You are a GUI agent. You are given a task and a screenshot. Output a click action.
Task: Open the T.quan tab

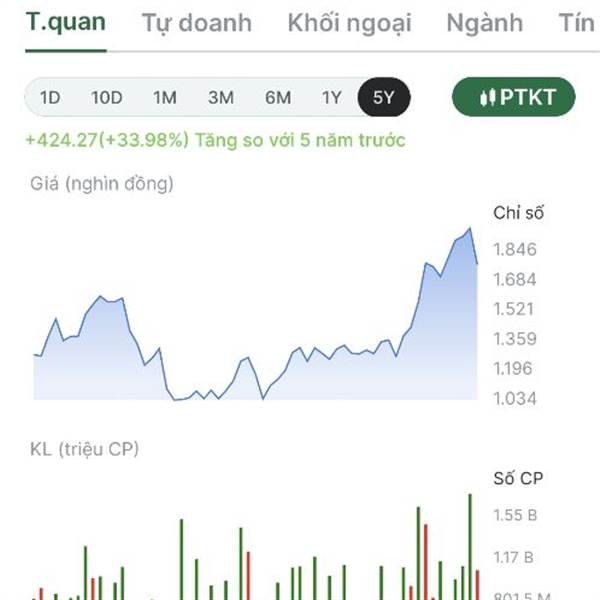pyautogui.click(x=65, y=22)
